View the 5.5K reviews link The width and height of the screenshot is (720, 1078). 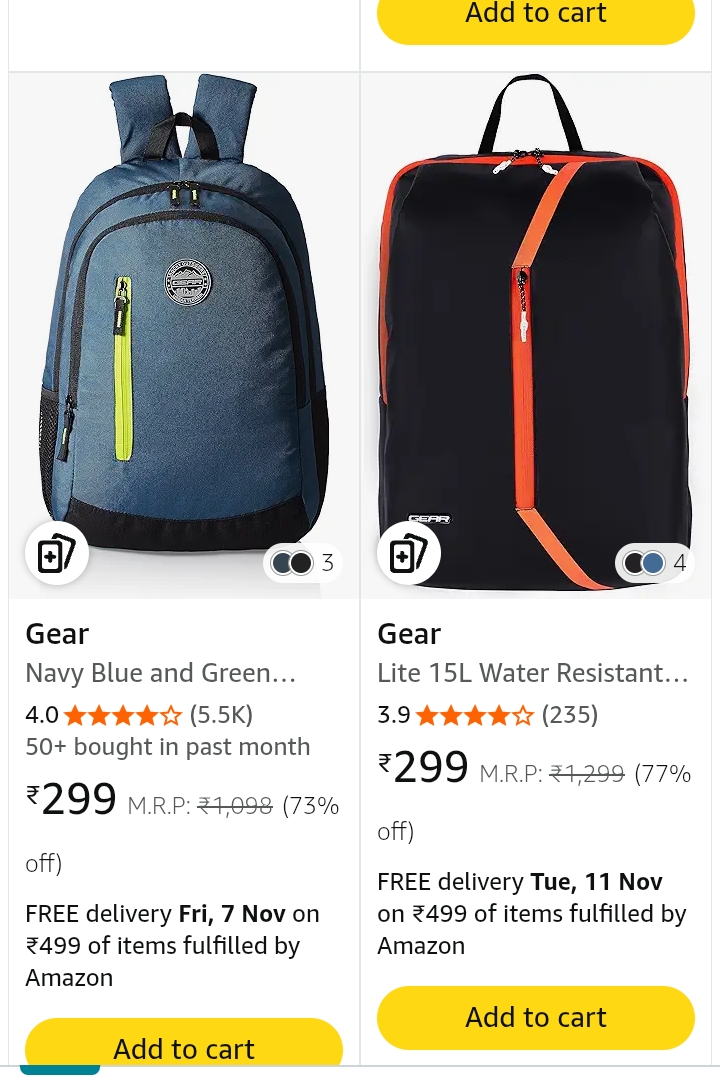[221, 715]
